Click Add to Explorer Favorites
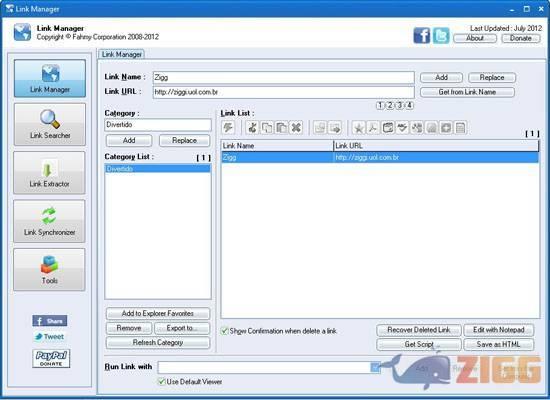The image size is (550, 400). pyautogui.click(x=158, y=313)
